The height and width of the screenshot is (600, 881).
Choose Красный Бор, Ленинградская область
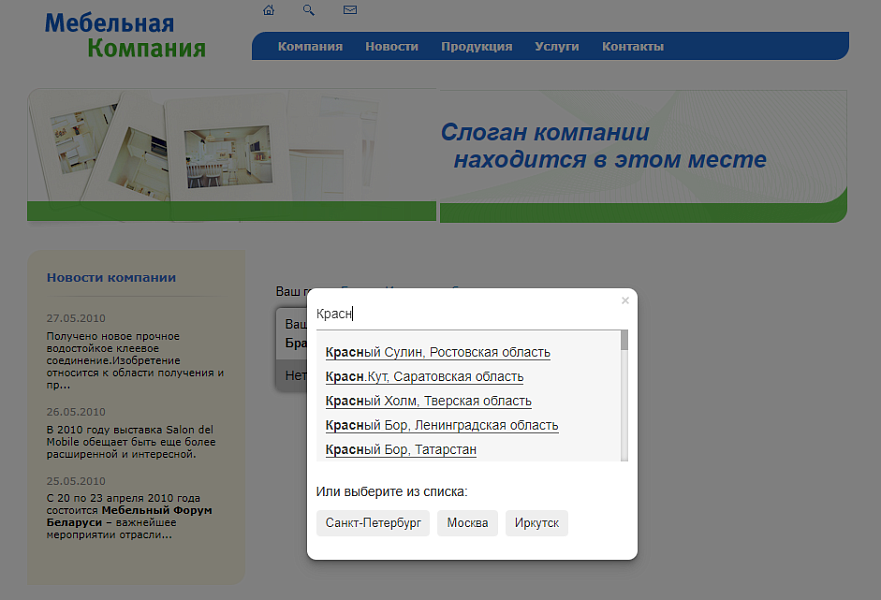coord(442,424)
